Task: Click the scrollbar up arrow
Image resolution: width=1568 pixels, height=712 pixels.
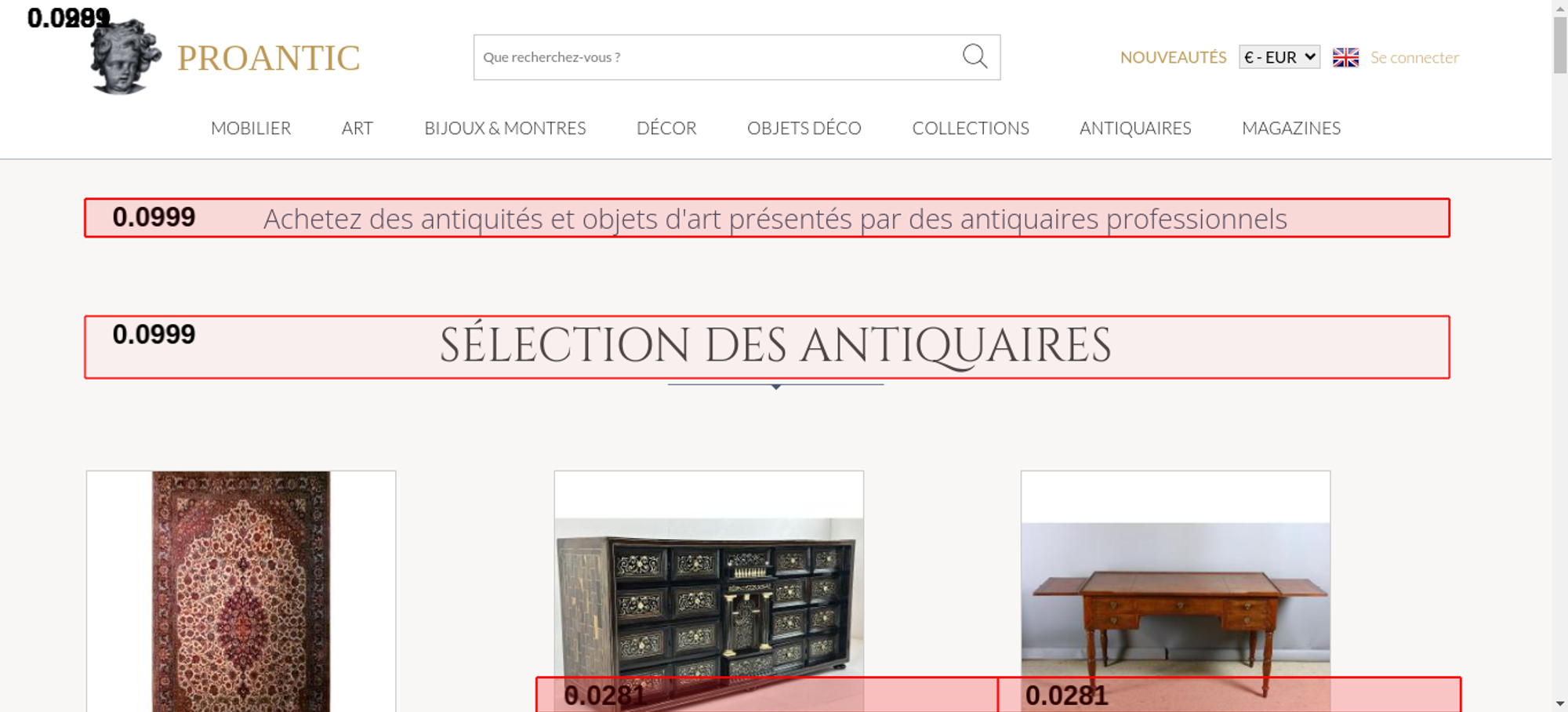Action: coord(1559,8)
